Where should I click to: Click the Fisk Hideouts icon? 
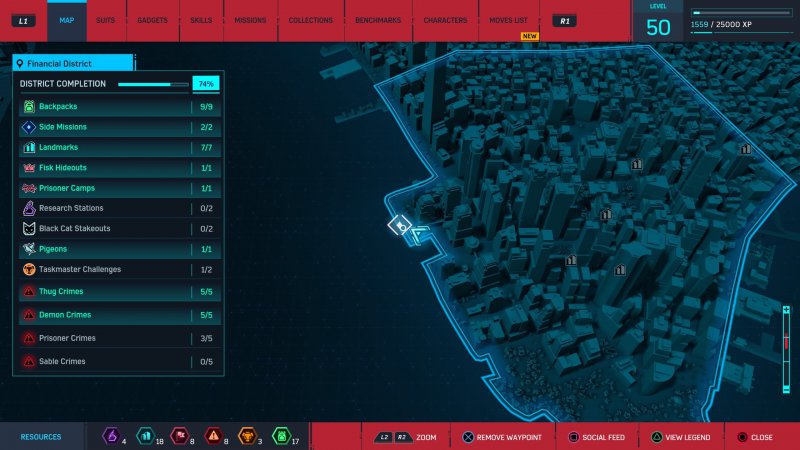coord(29,168)
